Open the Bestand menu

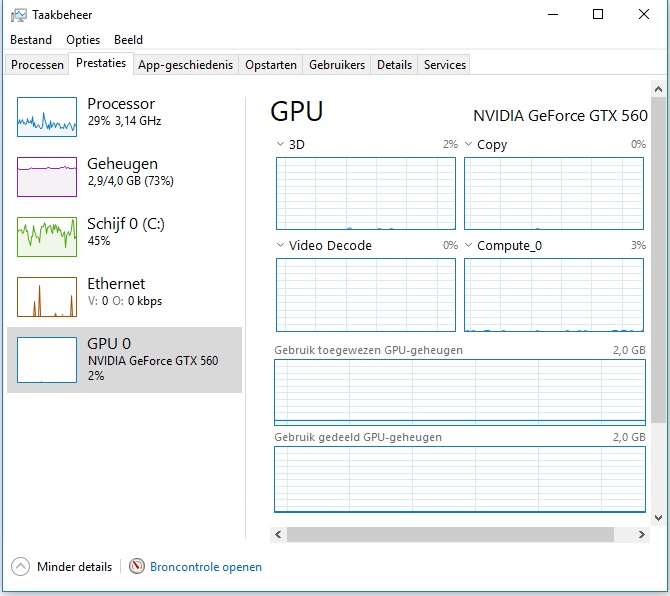pyautogui.click(x=31, y=40)
